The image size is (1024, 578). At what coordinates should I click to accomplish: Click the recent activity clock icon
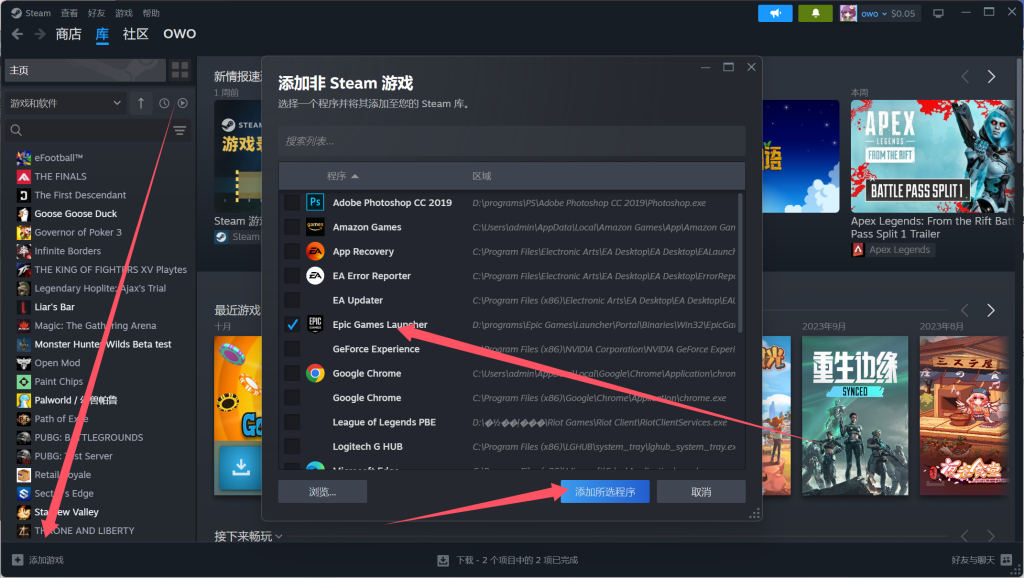pos(164,103)
